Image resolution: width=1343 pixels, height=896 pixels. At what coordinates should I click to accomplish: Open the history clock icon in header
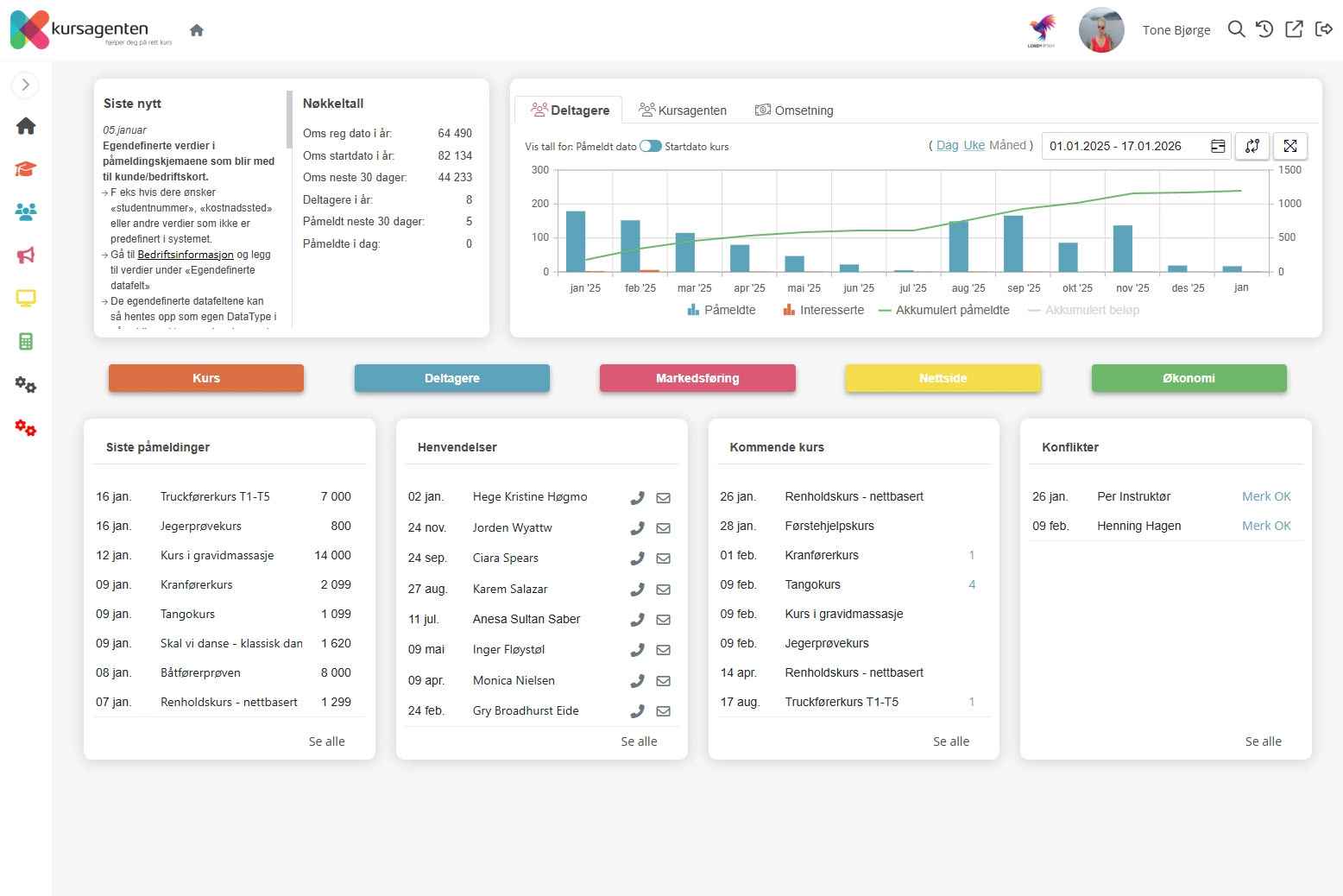1264,29
